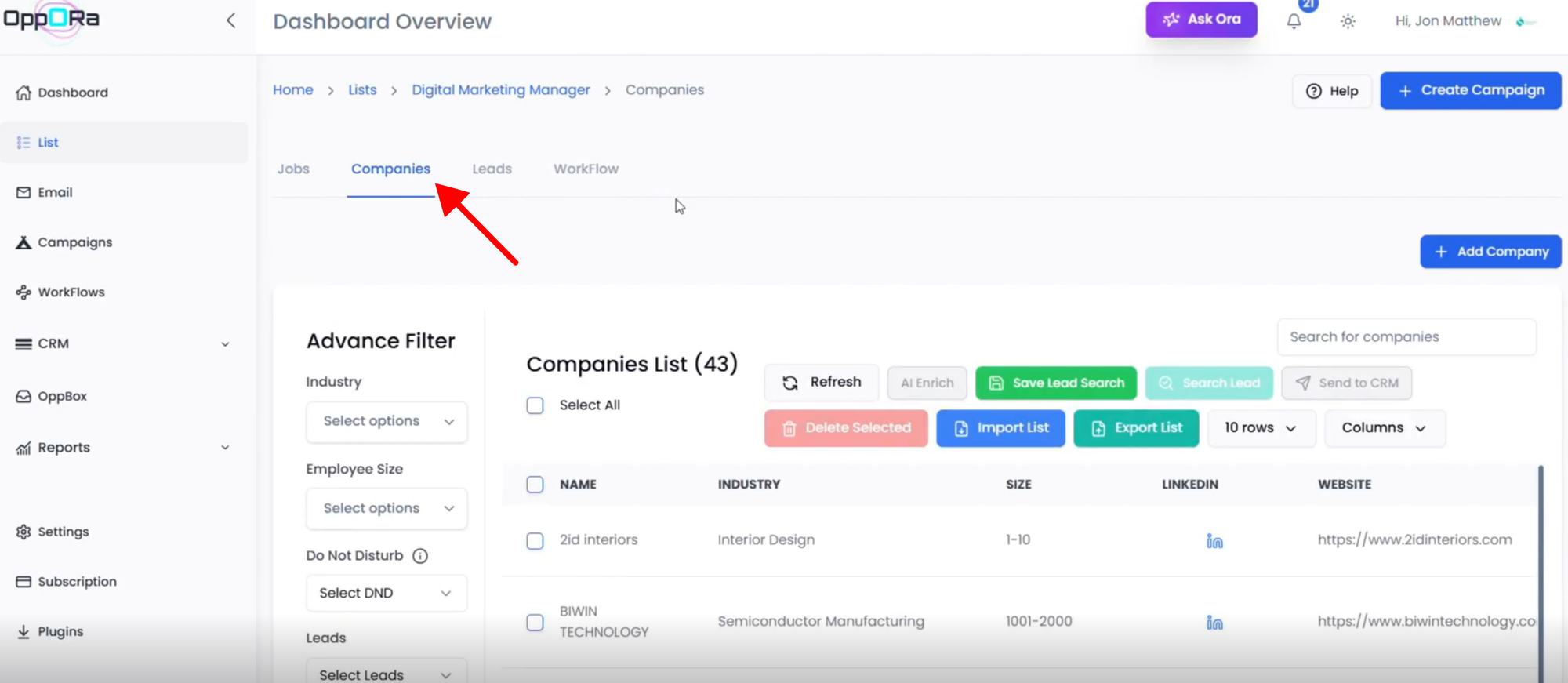This screenshot has height=683, width=1568.
Task: Click the notification bell icon
Action: (x=1294, y=21)
